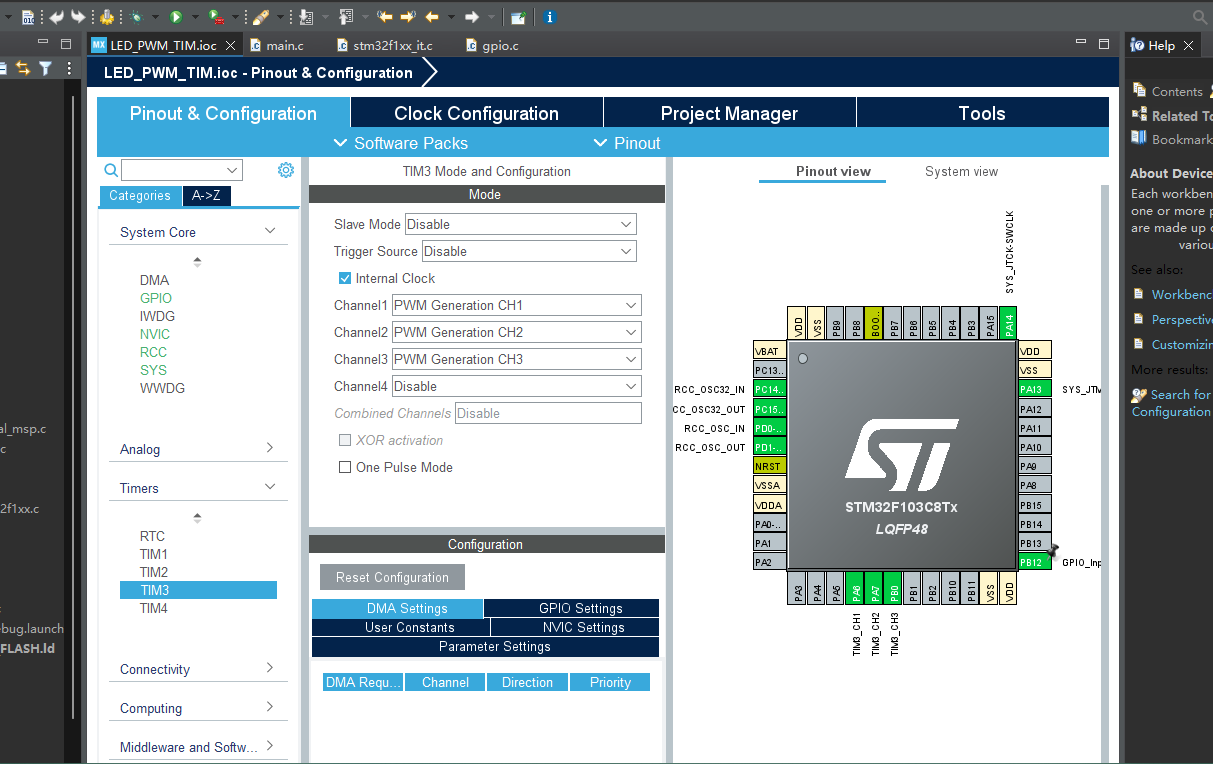Click the blue information icon
This screenshot has height=764, width=1213.
point(550,17)
